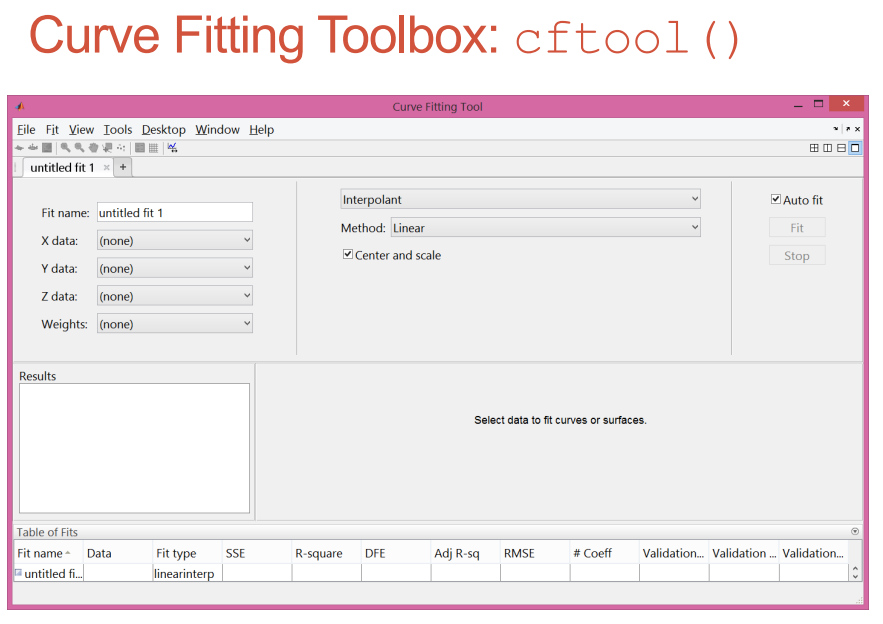Click the SSE column header

[x=257, y=553]
